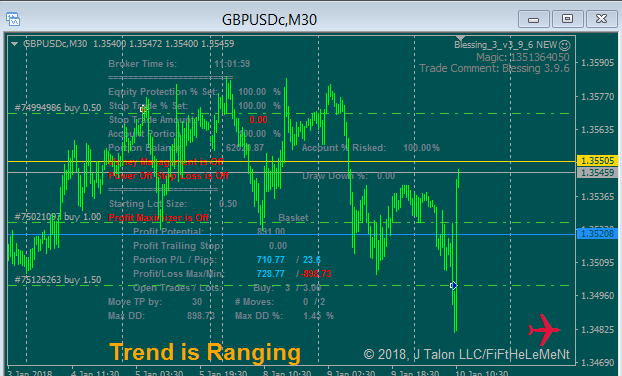Maximize the GBPUSDc,M30 chart window

pyautogui.click(x=568, y=19)
